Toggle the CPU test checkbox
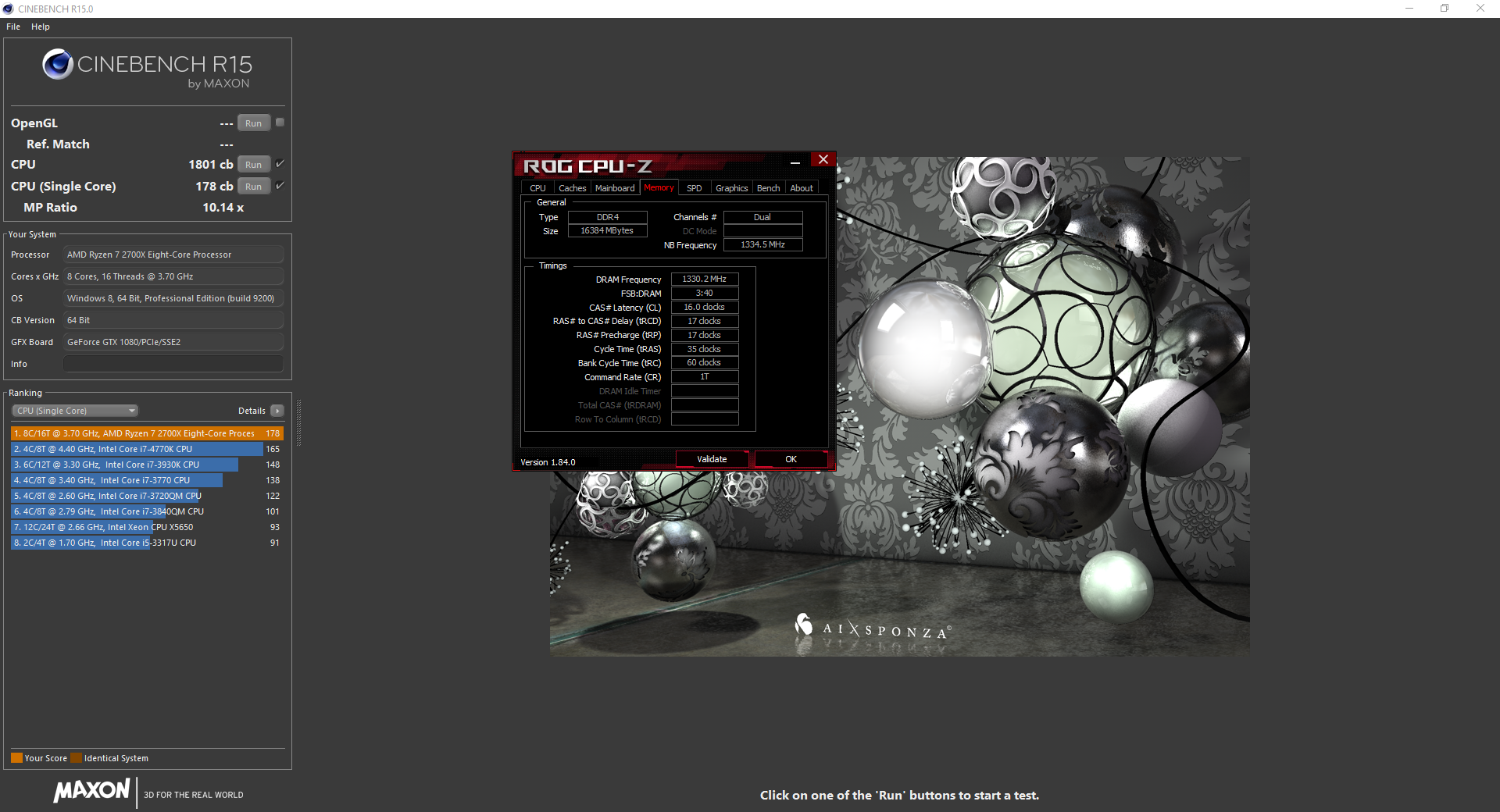This screenshot has width=1500, height=812. coord(280,164)
